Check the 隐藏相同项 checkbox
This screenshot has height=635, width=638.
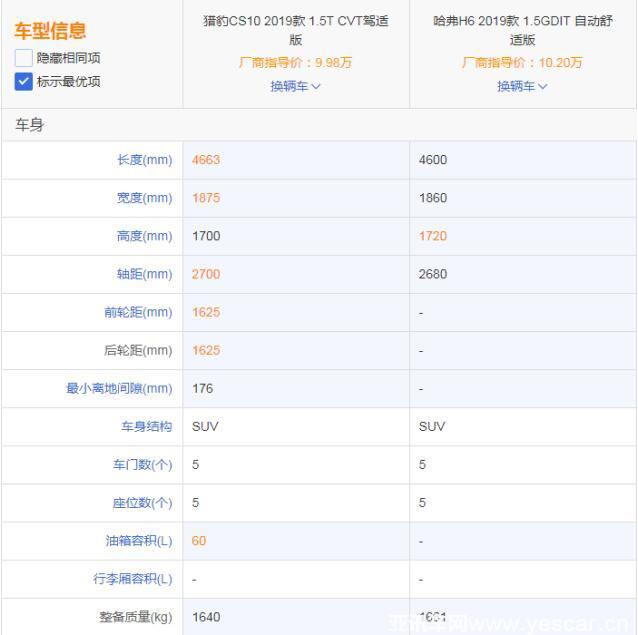coord(24,58)
